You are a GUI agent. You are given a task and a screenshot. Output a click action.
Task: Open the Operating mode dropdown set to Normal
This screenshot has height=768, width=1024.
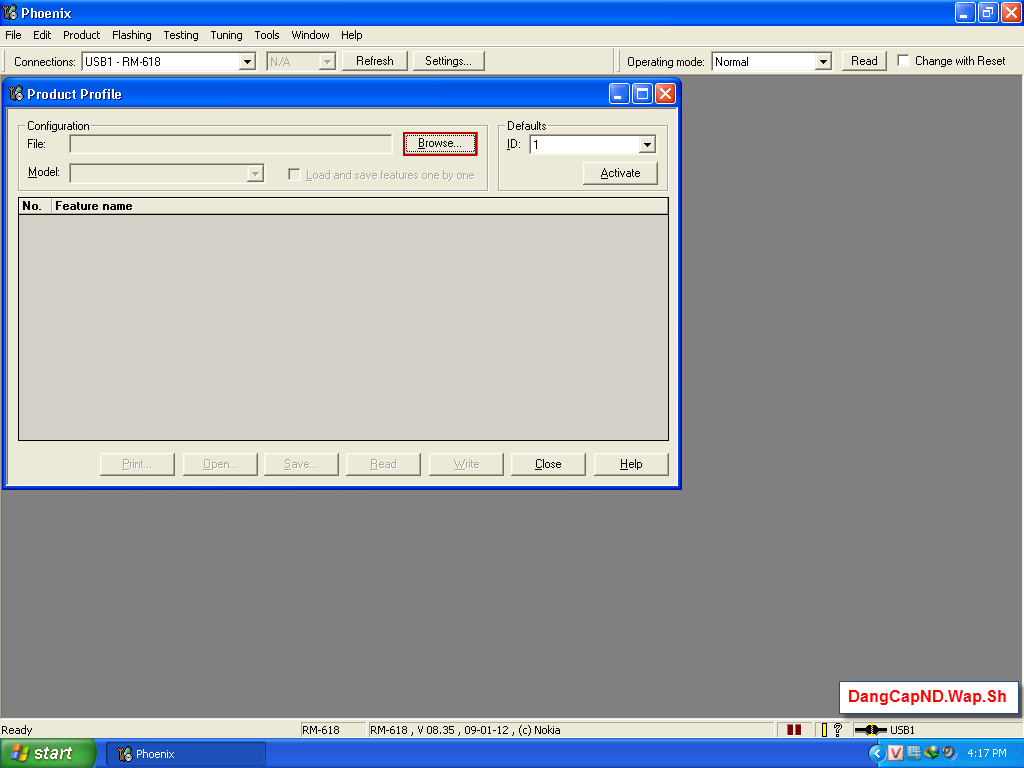tap(823, 61)
